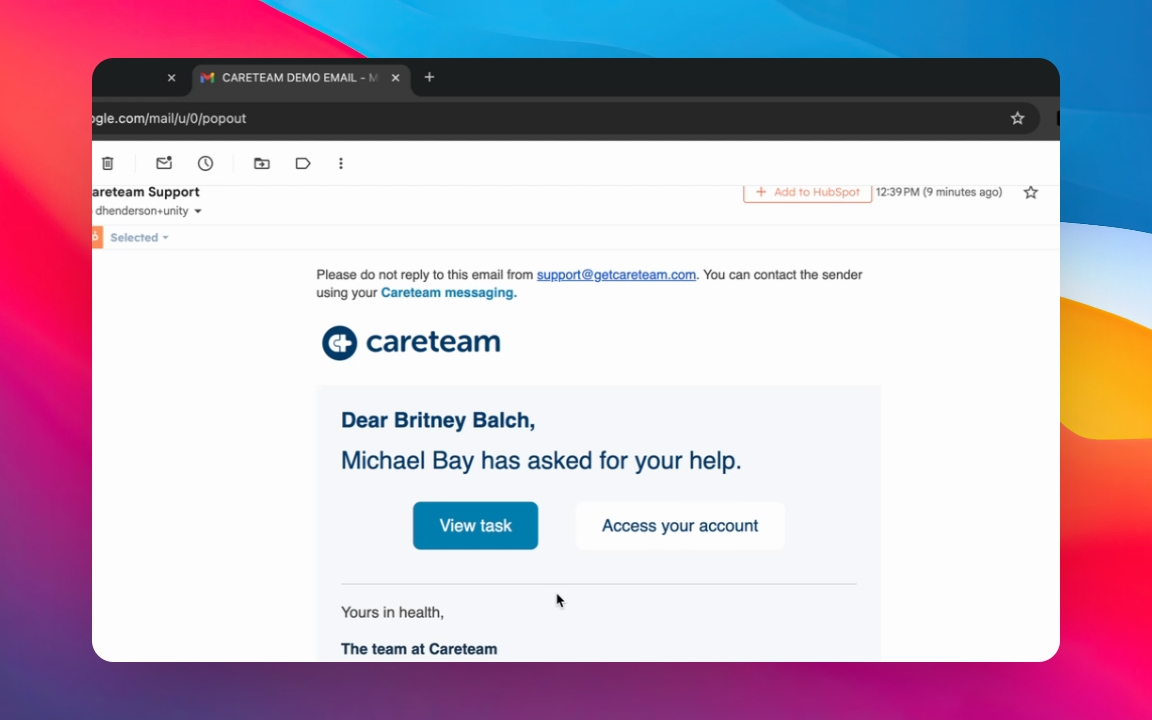Snooze the email with clock icon
Screen dimensions: 1152x720
pyautogui.click(x=206, y=163)
